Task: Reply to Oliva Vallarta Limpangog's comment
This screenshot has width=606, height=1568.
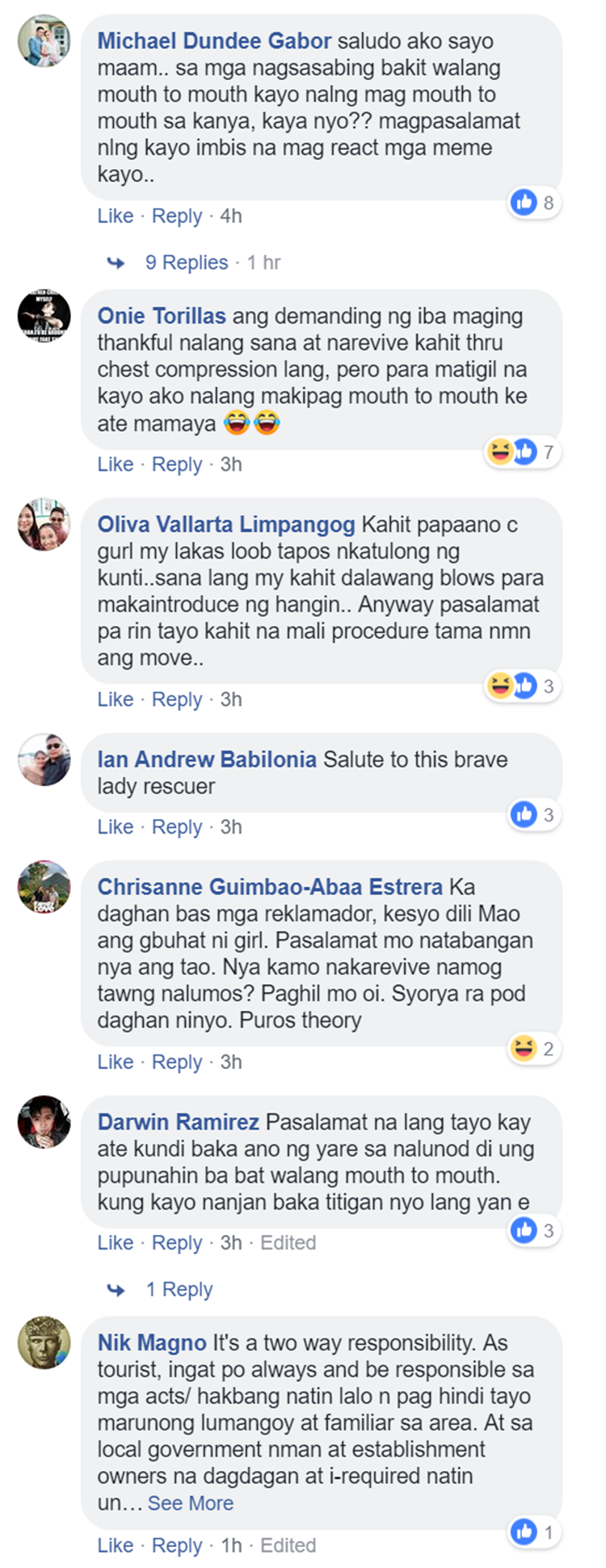Action: click(x=177, y=699)
